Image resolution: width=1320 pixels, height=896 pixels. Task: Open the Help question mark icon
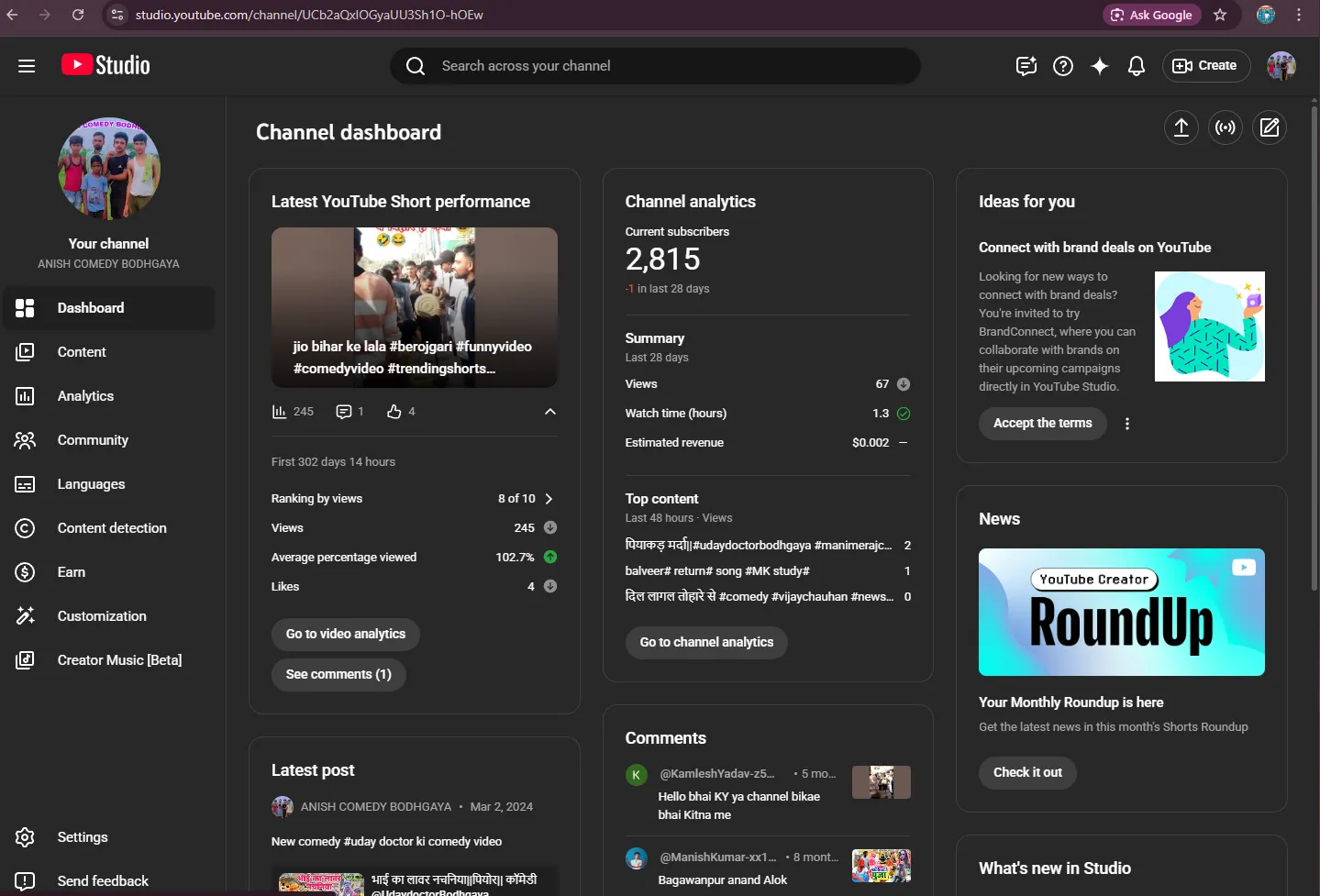[1063, 66]
